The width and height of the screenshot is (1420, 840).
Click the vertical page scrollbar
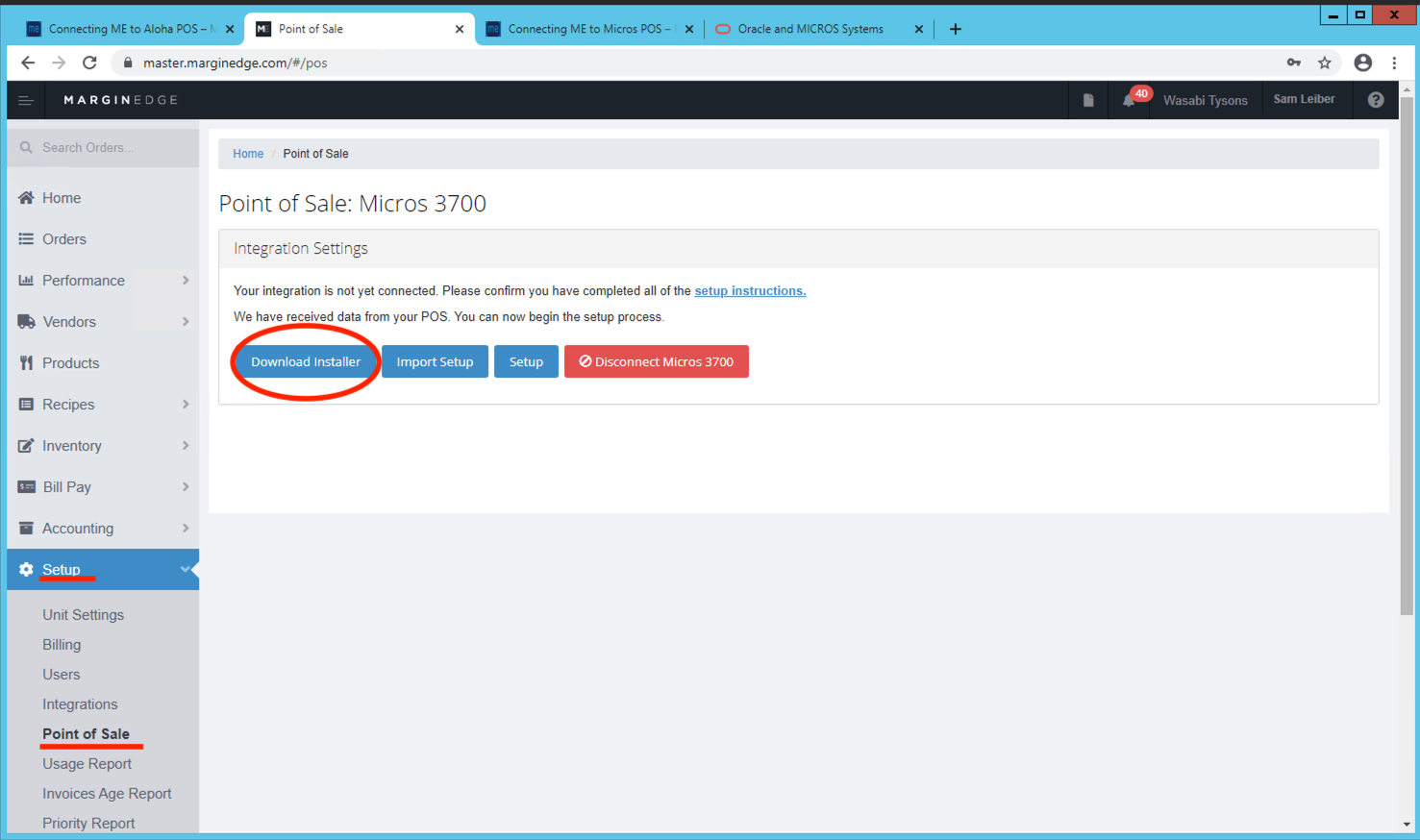point(1407,354)
